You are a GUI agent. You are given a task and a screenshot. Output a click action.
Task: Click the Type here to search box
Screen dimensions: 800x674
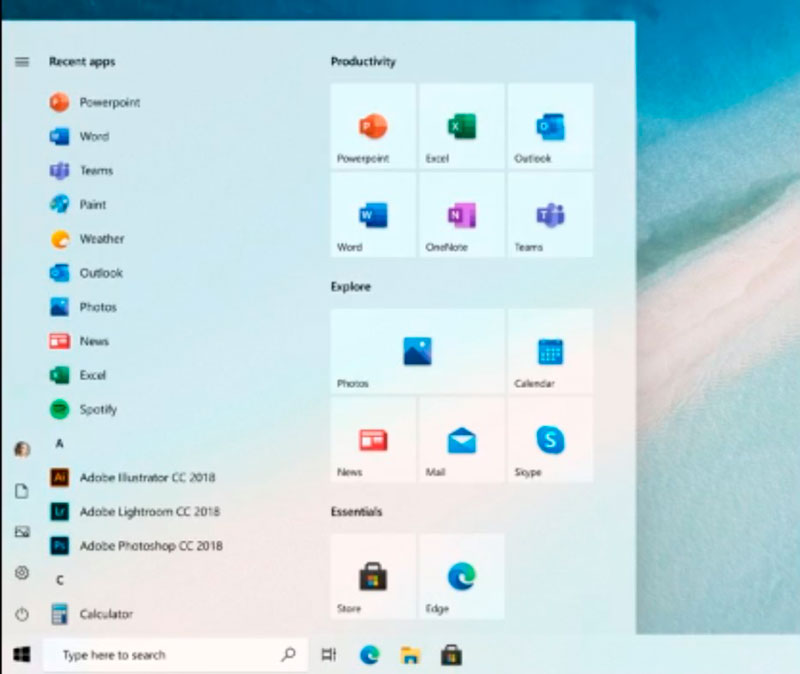point(176,655)
